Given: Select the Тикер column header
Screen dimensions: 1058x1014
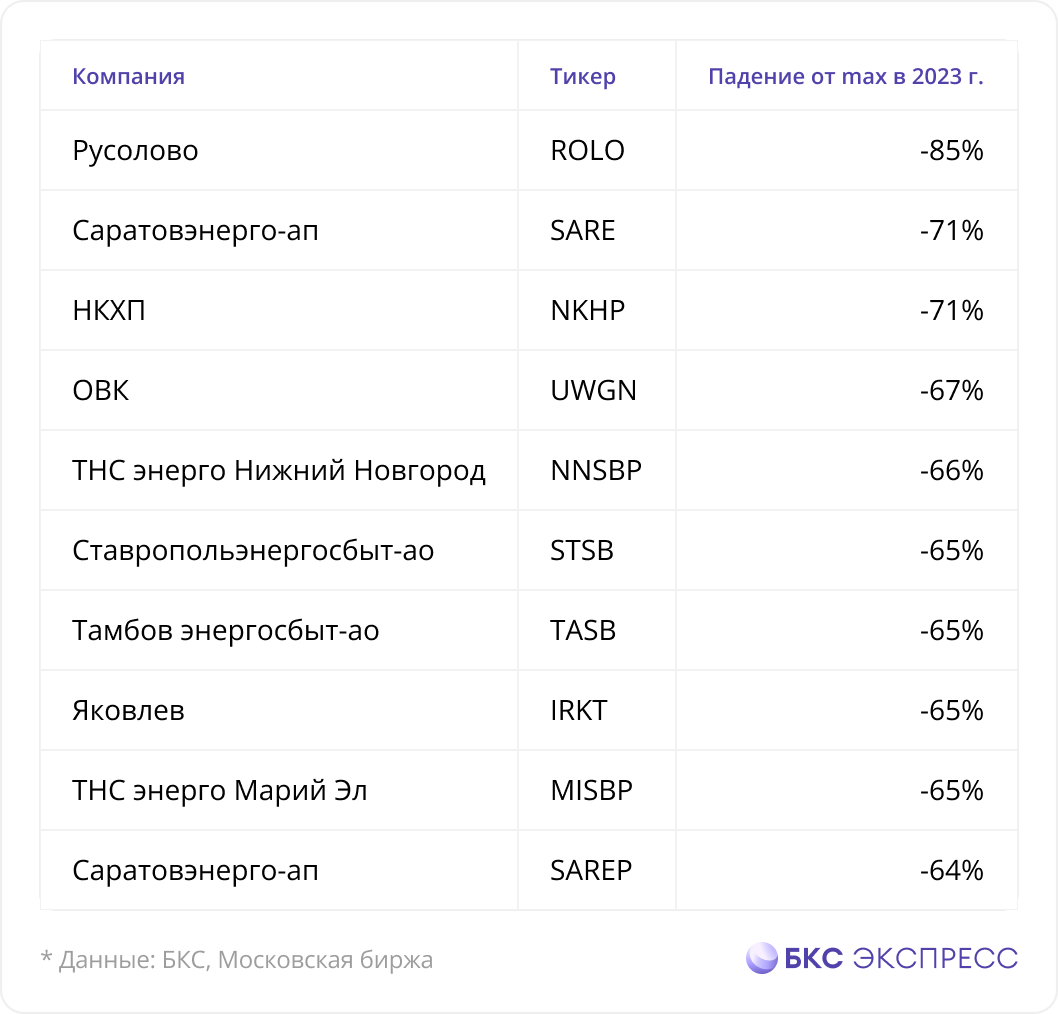Looking at the screenshot, I should [583, 76].
